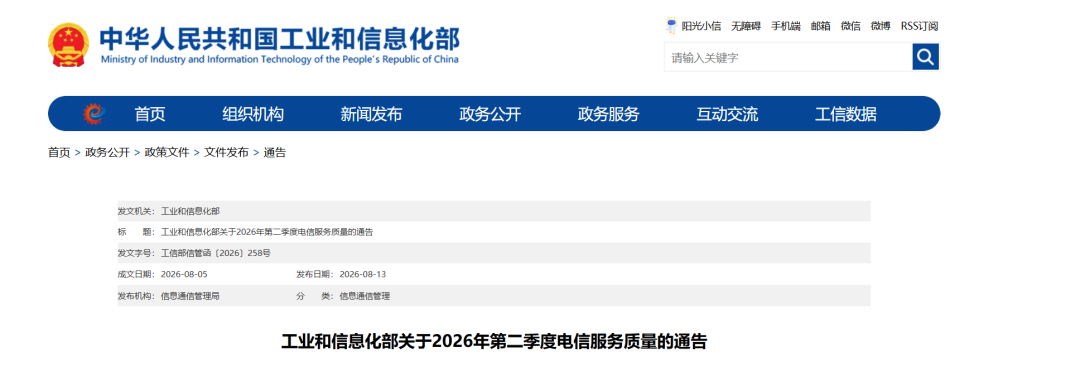The height and width of the screenshot is (391, 1080).
Task: Click the bold article headline
Action: (x=494, y=342)
